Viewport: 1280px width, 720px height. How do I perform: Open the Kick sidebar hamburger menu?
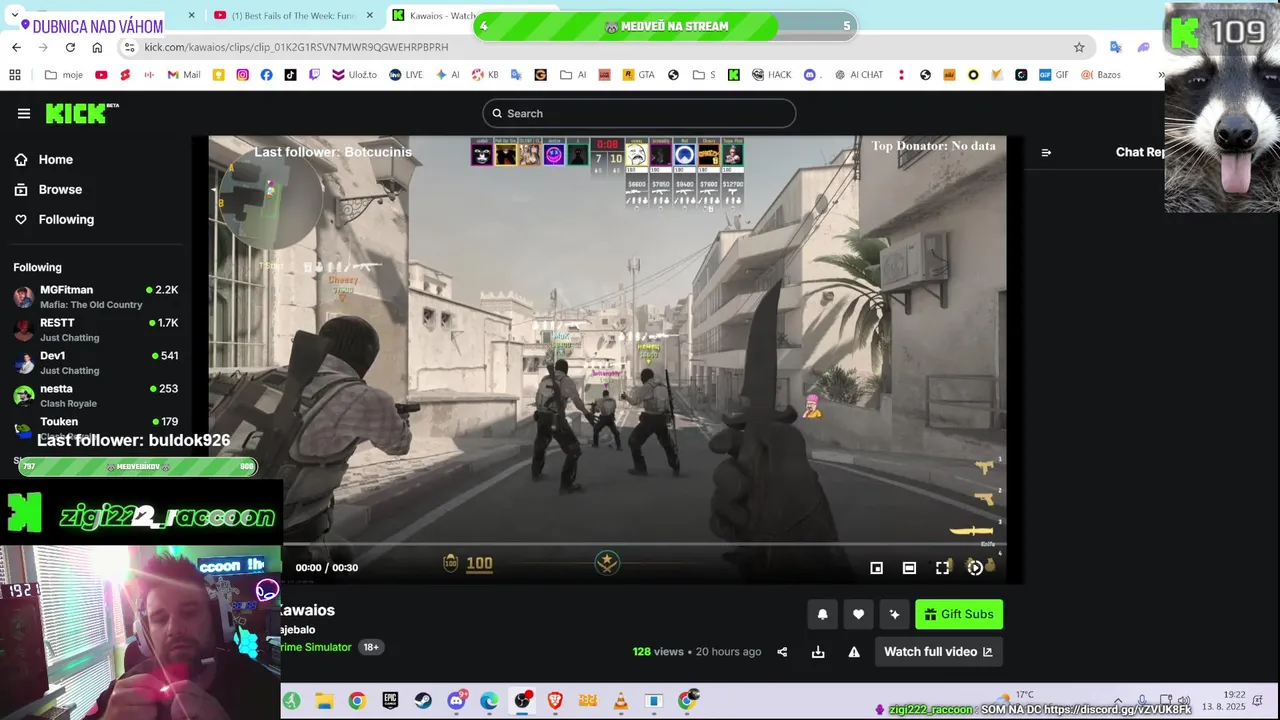24,113
